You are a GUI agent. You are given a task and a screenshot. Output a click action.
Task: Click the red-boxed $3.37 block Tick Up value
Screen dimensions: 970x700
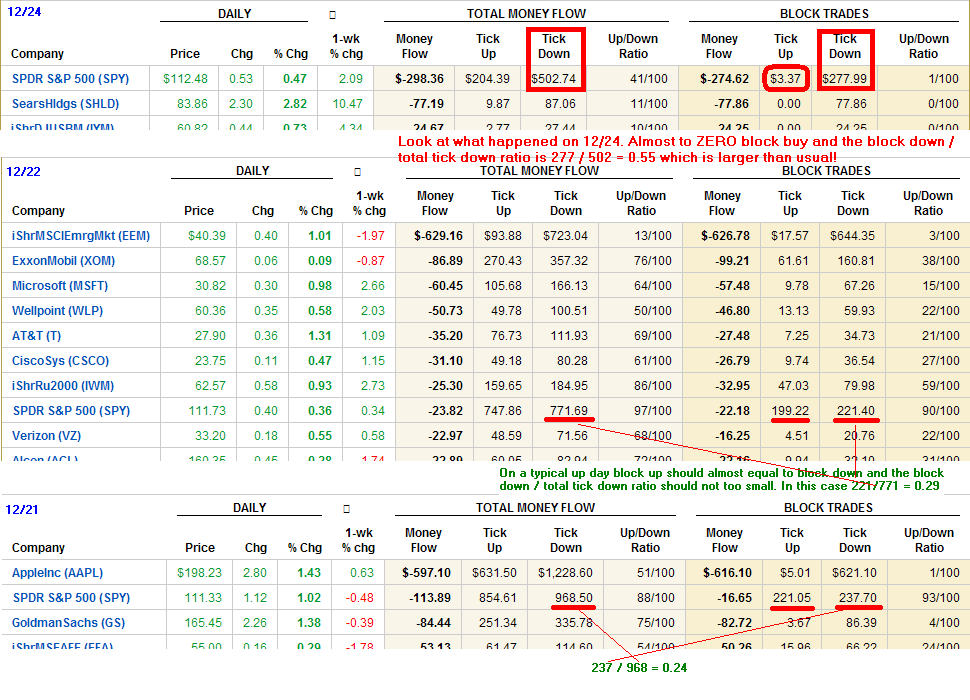[786, 79]
